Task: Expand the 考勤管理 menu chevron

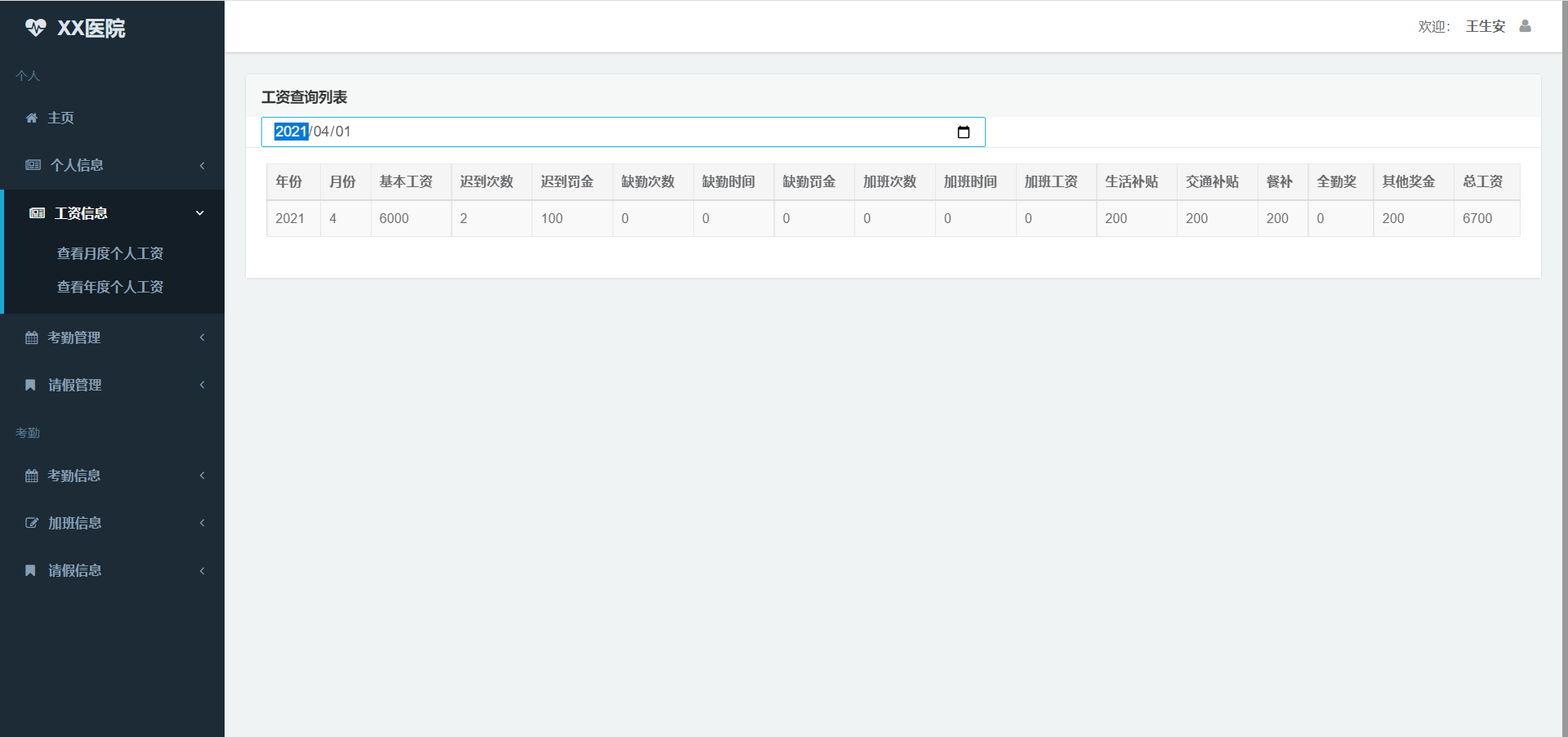Action: tap(202, 337)
